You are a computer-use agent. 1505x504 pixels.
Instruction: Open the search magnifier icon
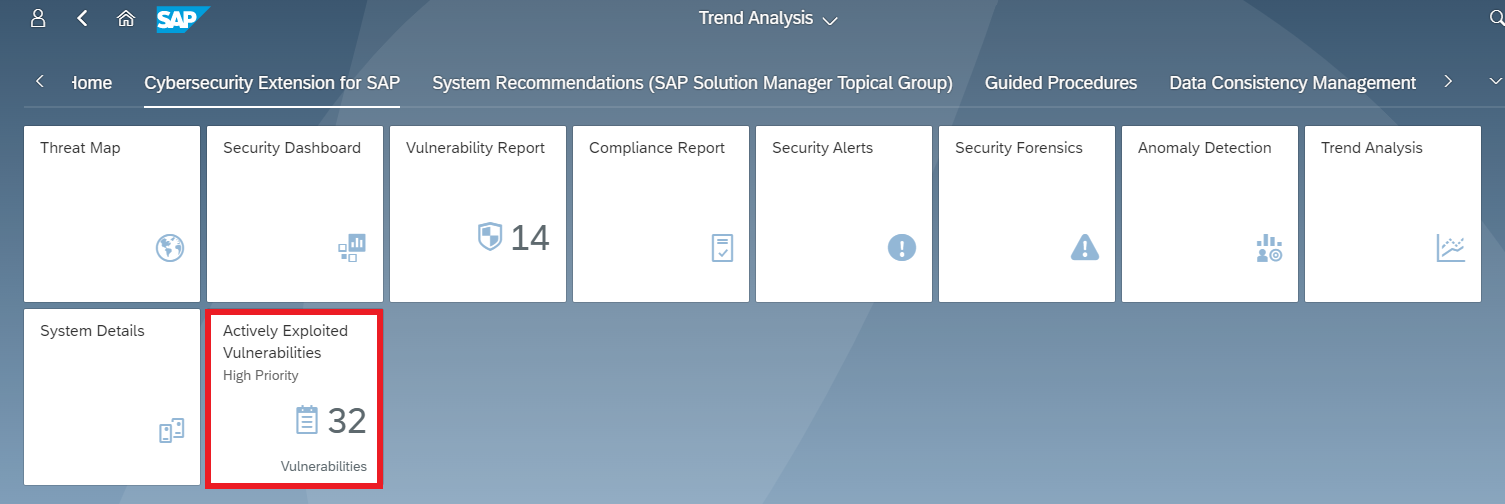pyautogui.click(x=1496, y=18)
